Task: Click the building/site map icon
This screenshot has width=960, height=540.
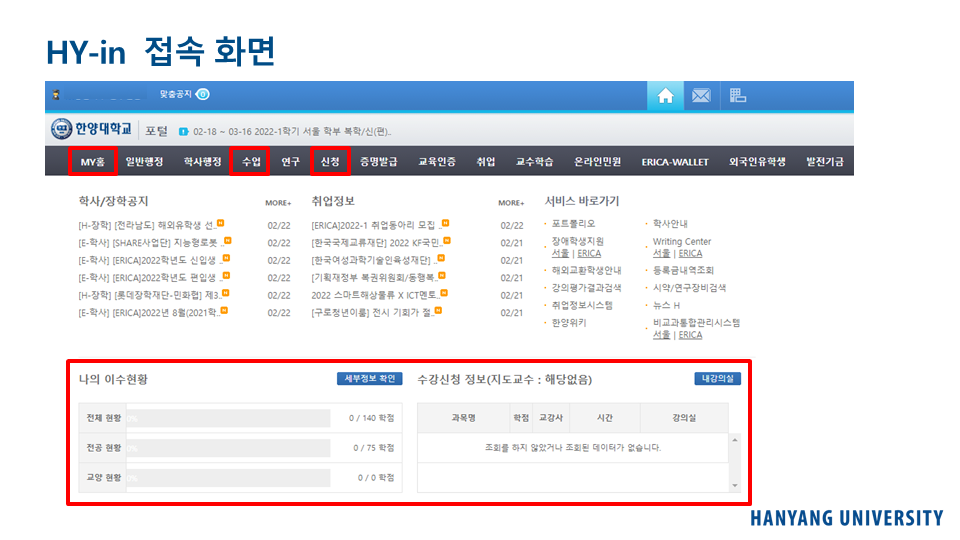Action: (x=738, y=96)
